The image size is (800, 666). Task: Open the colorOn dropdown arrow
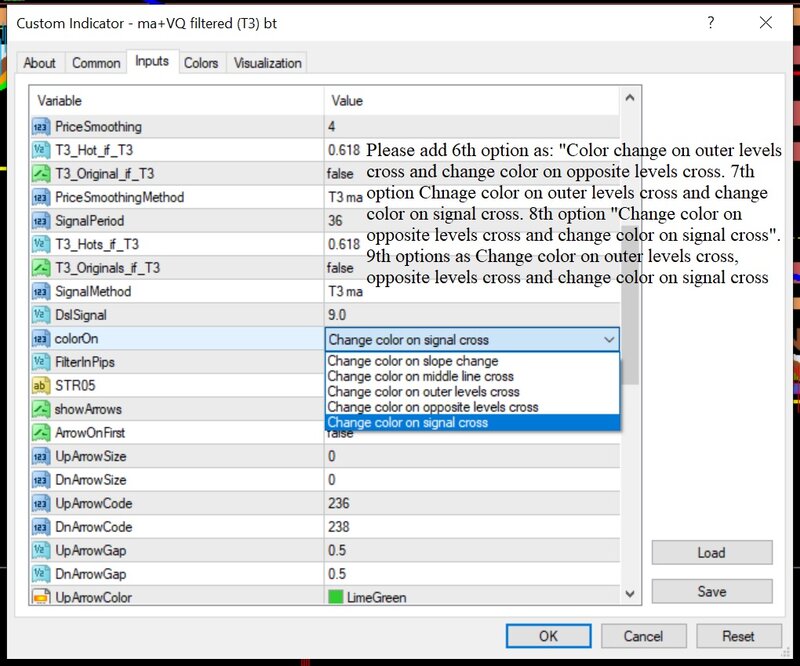[x=609, y=340]
